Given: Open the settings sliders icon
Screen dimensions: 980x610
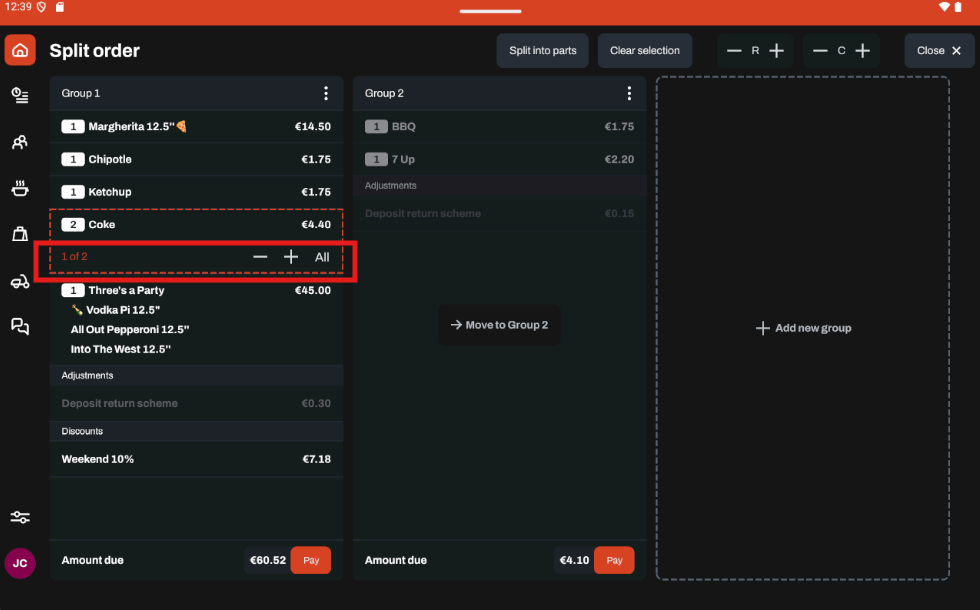Looking at the screenshot, I should (x=20, y=517).
